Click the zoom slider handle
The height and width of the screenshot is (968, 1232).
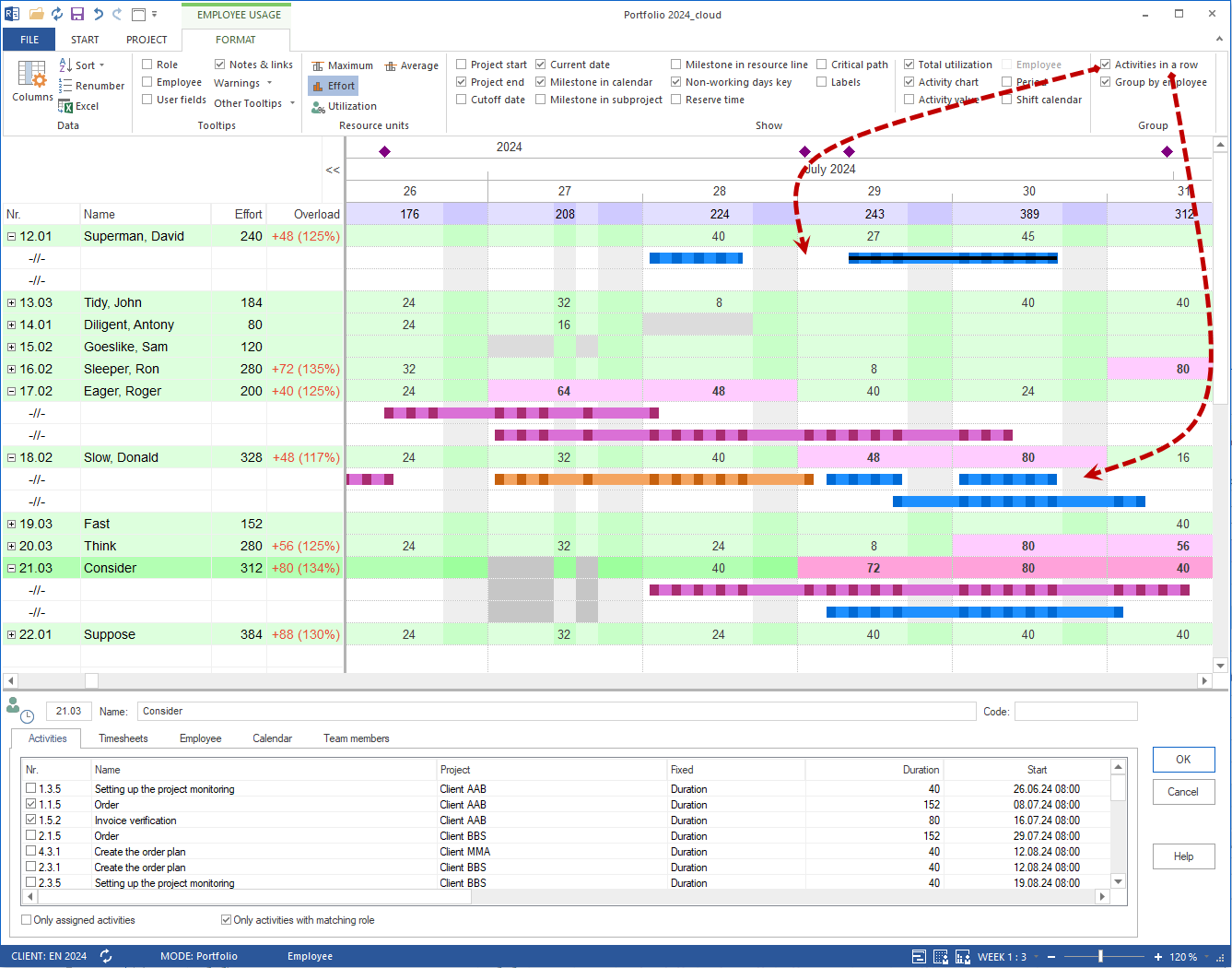click(x=1100, y=957)
